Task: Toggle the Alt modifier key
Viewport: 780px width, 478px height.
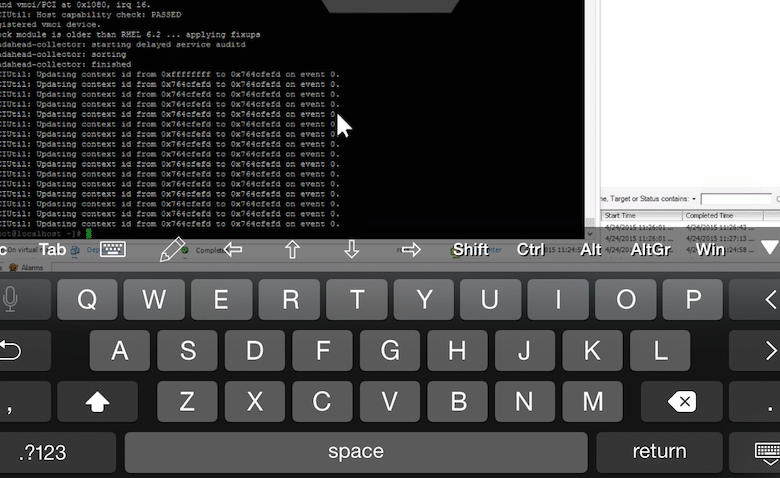Action: point(591,249)
